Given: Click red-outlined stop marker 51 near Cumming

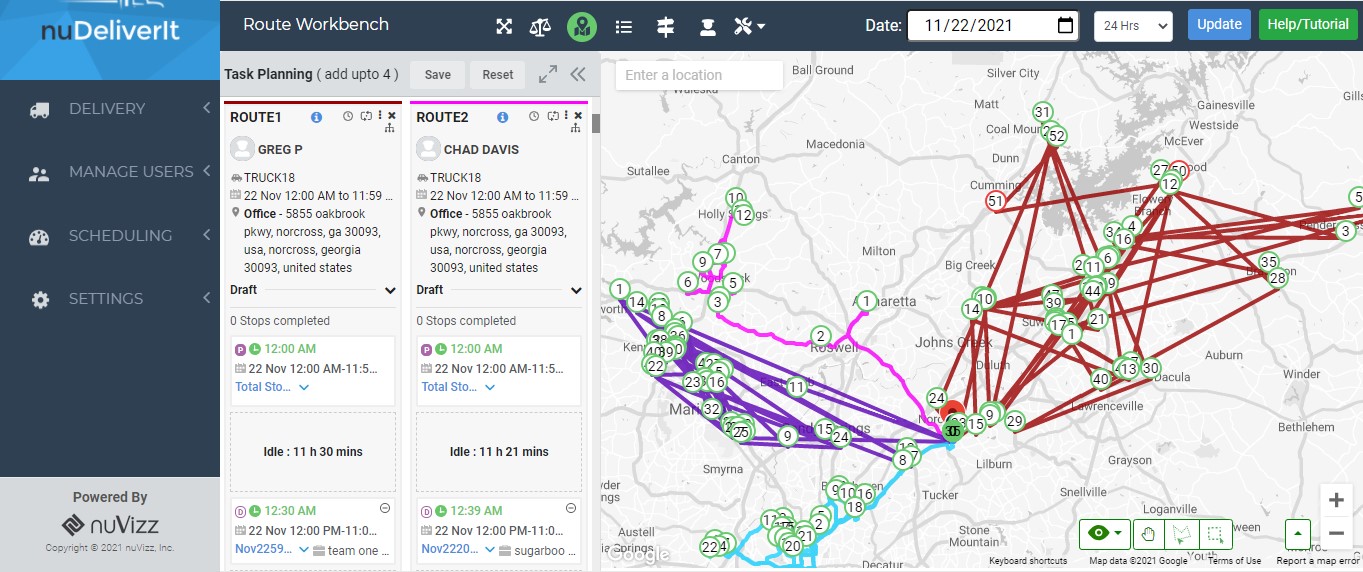Looking at the screenshot, I should [995, 201].
